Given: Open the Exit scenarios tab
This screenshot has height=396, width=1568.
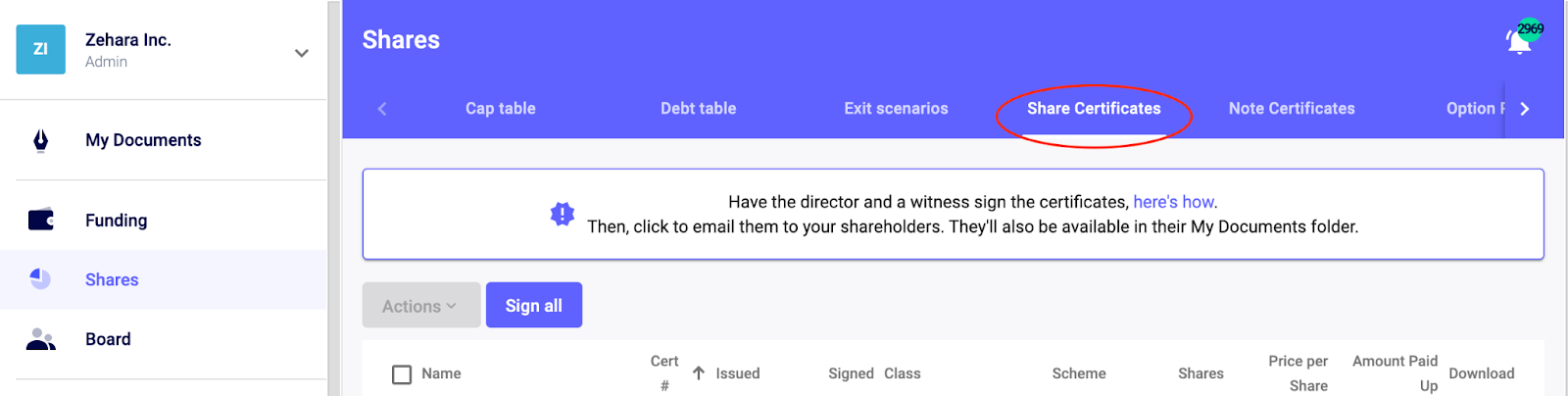Looking at the screenshot, I should (897, 109).
